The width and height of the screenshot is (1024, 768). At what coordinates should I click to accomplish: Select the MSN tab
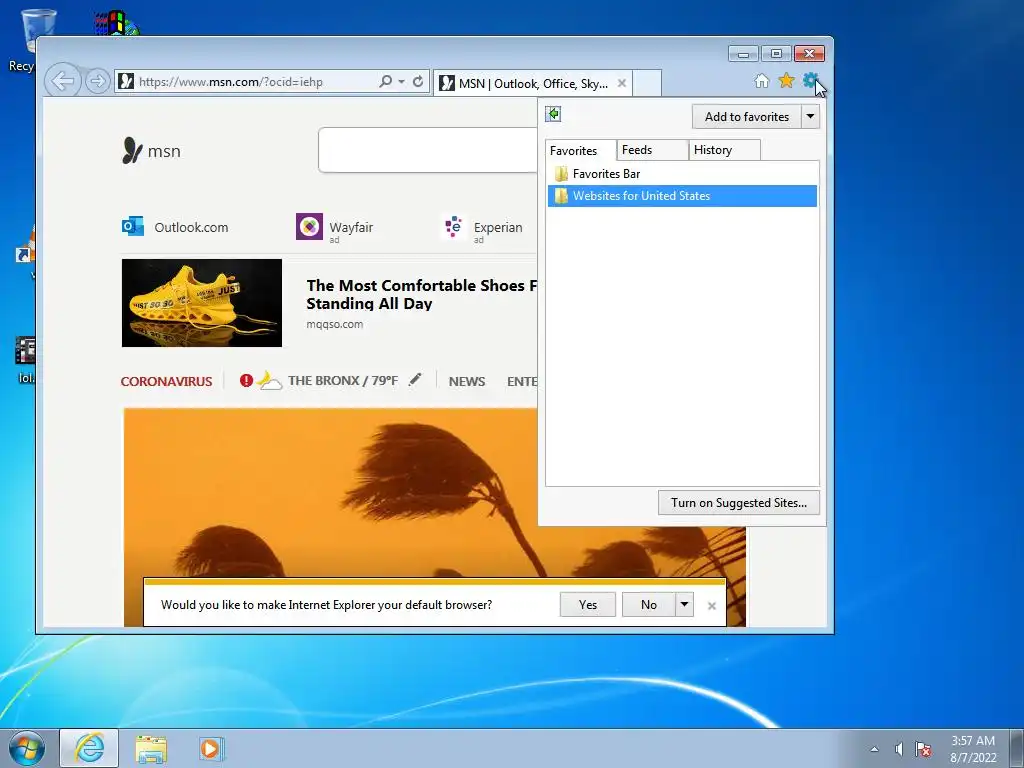coord(532,83)
